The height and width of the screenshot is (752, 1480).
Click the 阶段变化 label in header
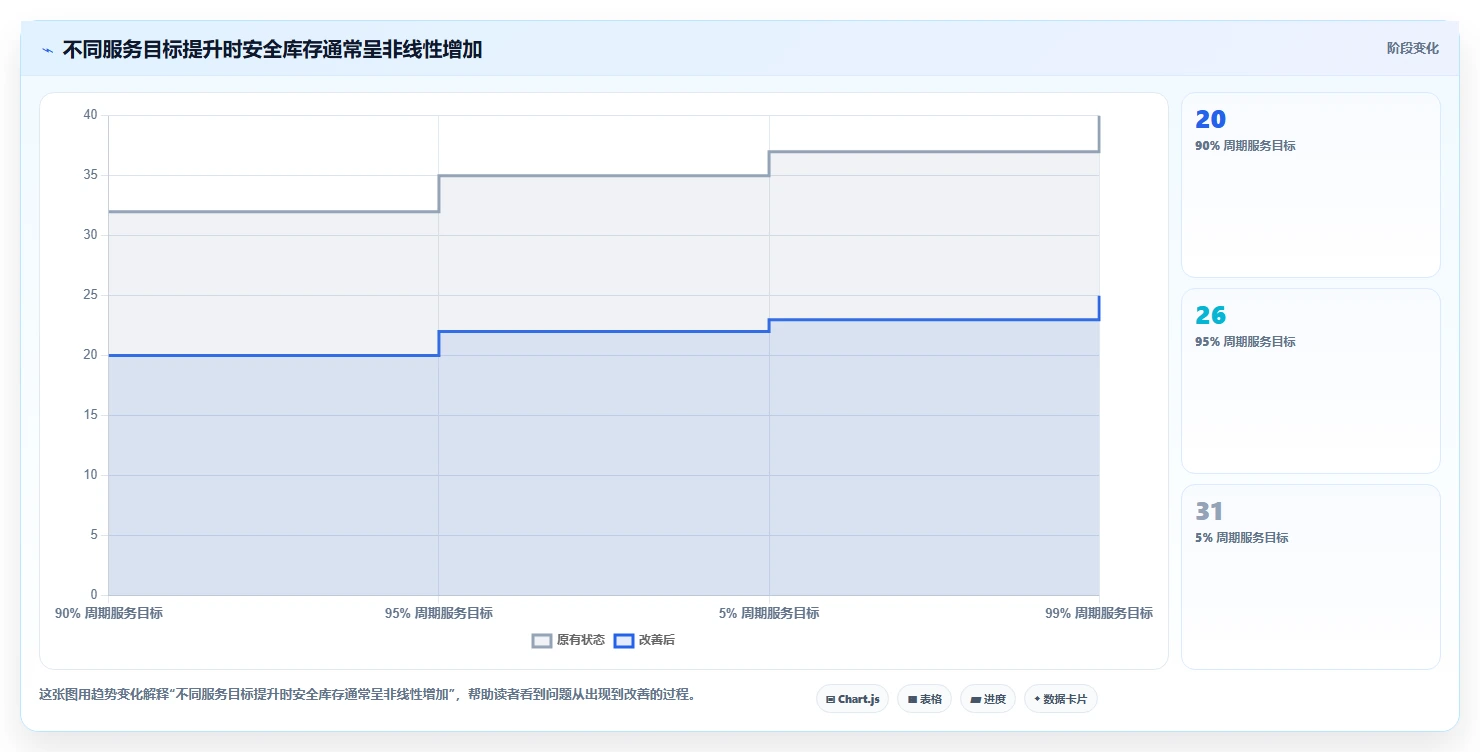coord(1412,48)
